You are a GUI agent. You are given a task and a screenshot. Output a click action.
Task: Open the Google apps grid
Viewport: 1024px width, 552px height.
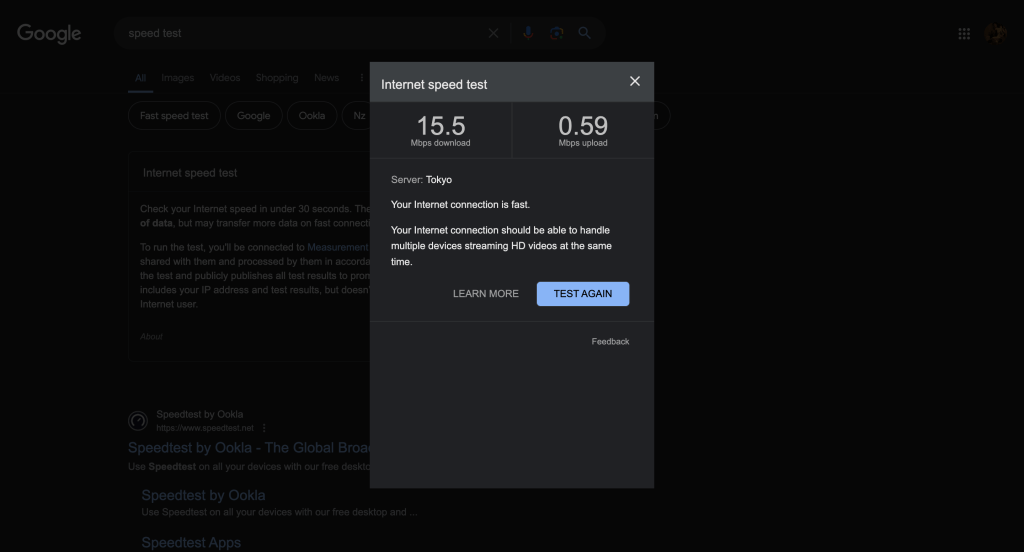pyautogui.click(x=964, y=34)
